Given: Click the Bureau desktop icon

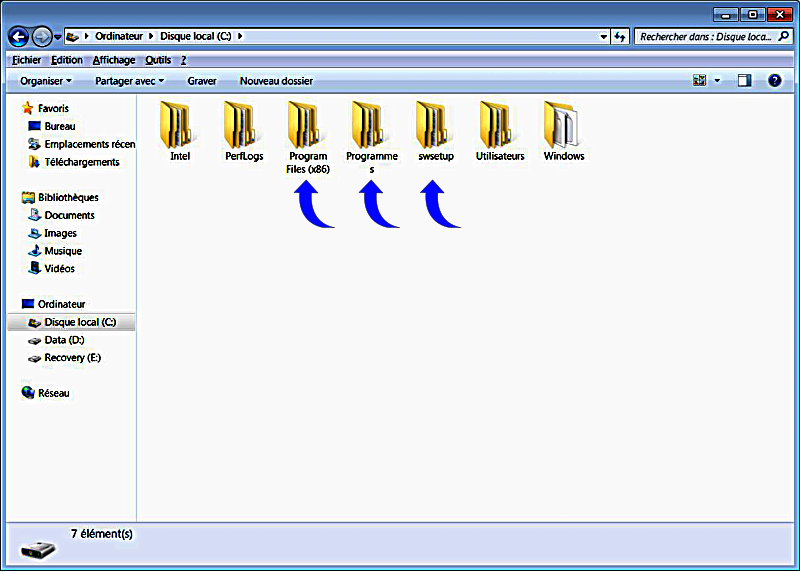Looking at the screenshot, I should (x=34, y=126).
